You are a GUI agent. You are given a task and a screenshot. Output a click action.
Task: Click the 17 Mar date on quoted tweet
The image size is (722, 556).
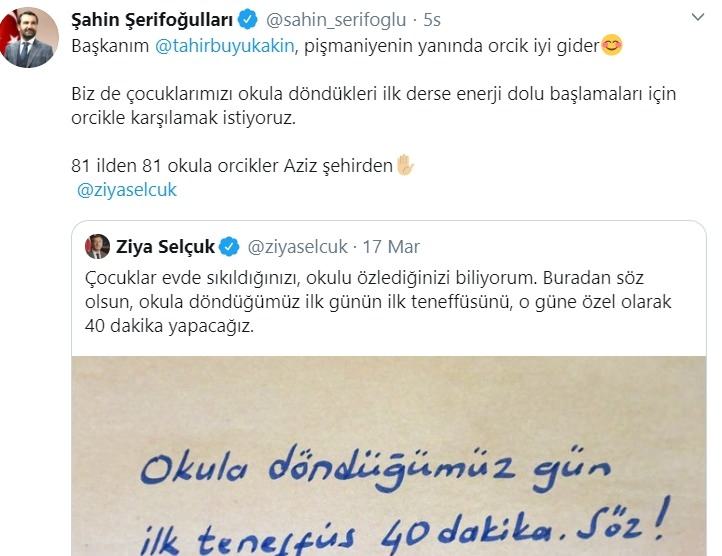[x=391, y=247]
